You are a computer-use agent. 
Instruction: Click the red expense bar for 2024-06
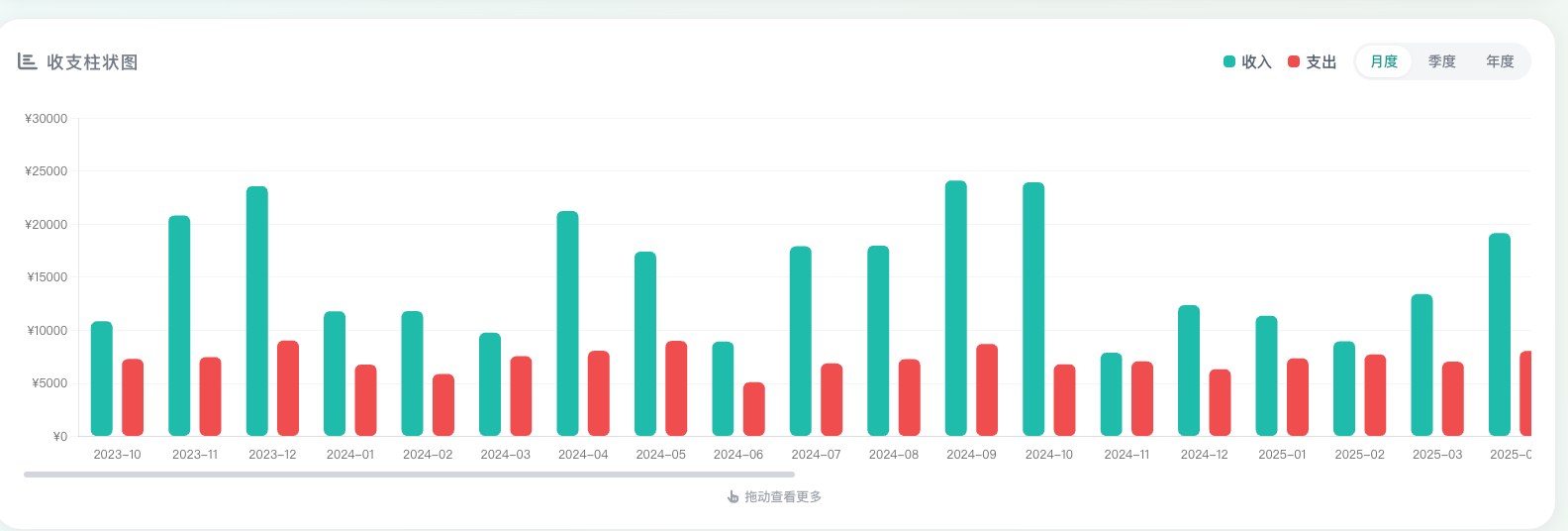click(x=754, y=409)
